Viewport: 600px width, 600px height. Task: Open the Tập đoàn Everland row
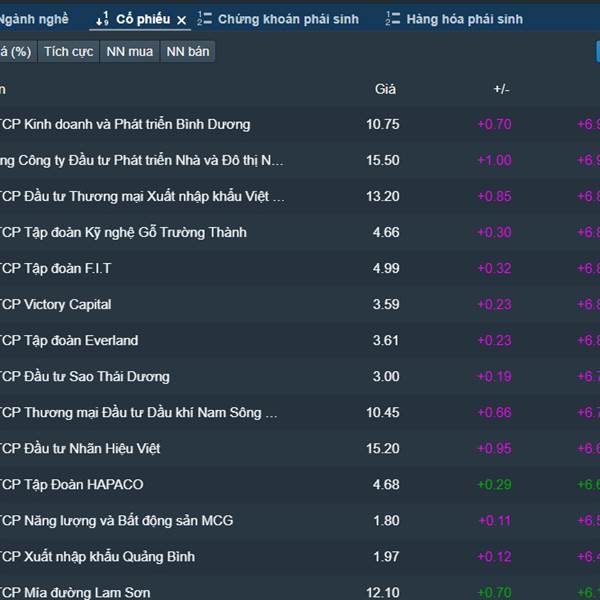click(x=300, y=340)
